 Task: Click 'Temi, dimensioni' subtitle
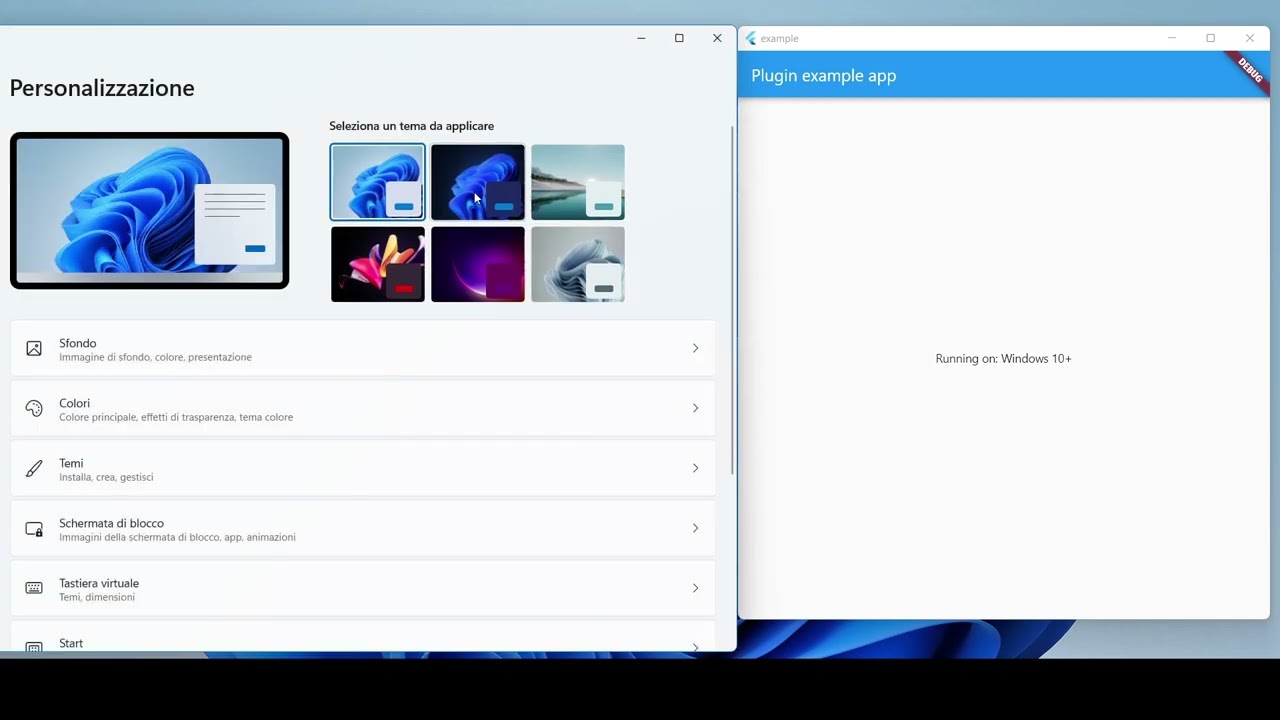[97, 597]
